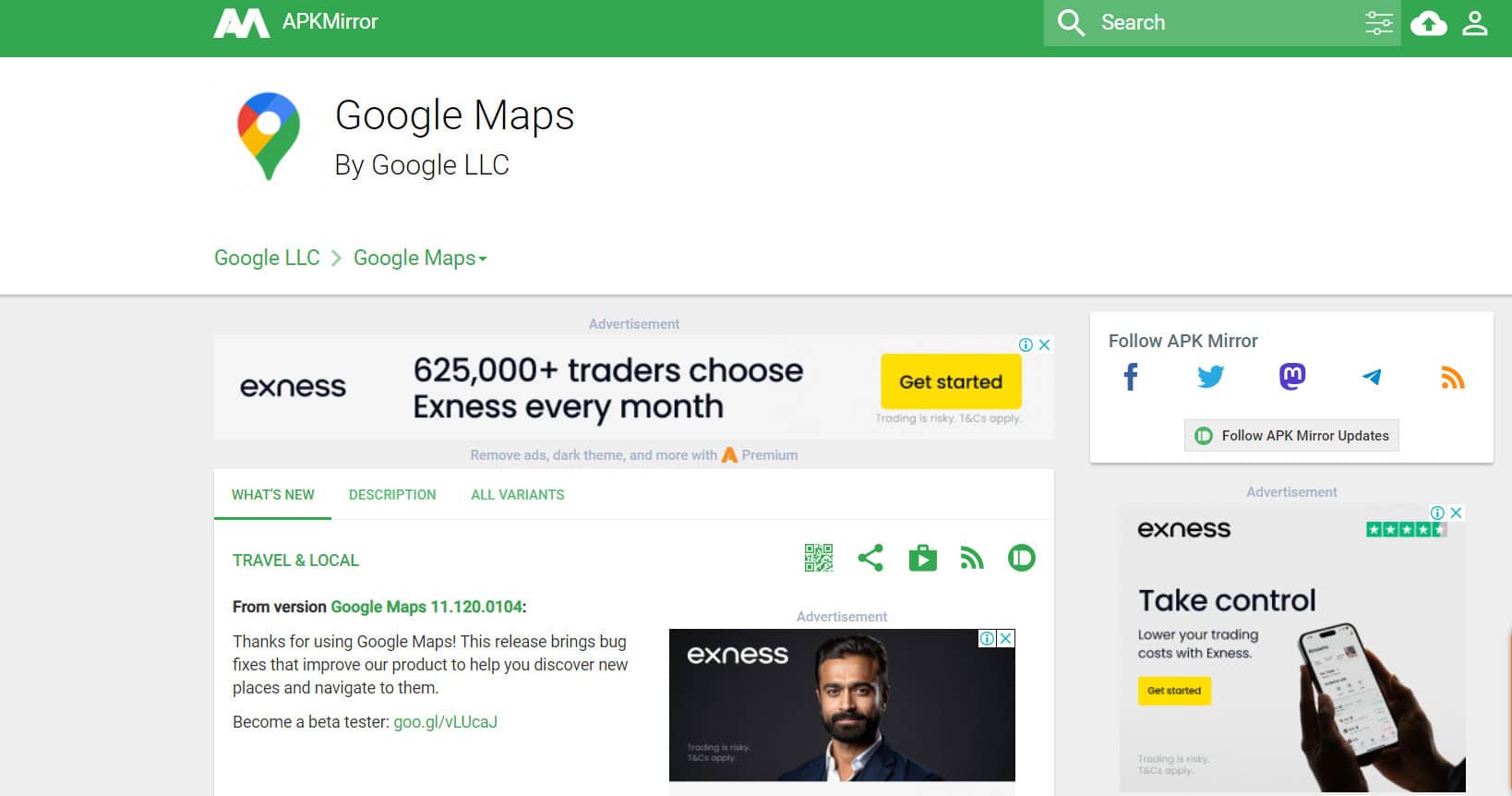This screenshot has width=1512, height=796.
Task: Open ad info icon on sidebar ad
Action: [x=1437, y=513]
